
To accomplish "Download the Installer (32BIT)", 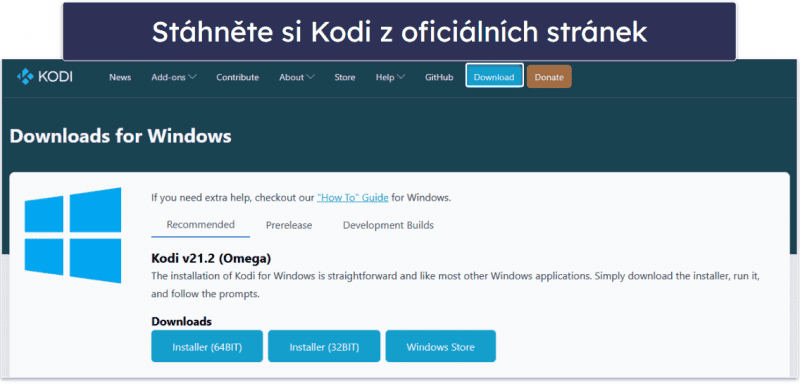I will (x=324, y=347).
